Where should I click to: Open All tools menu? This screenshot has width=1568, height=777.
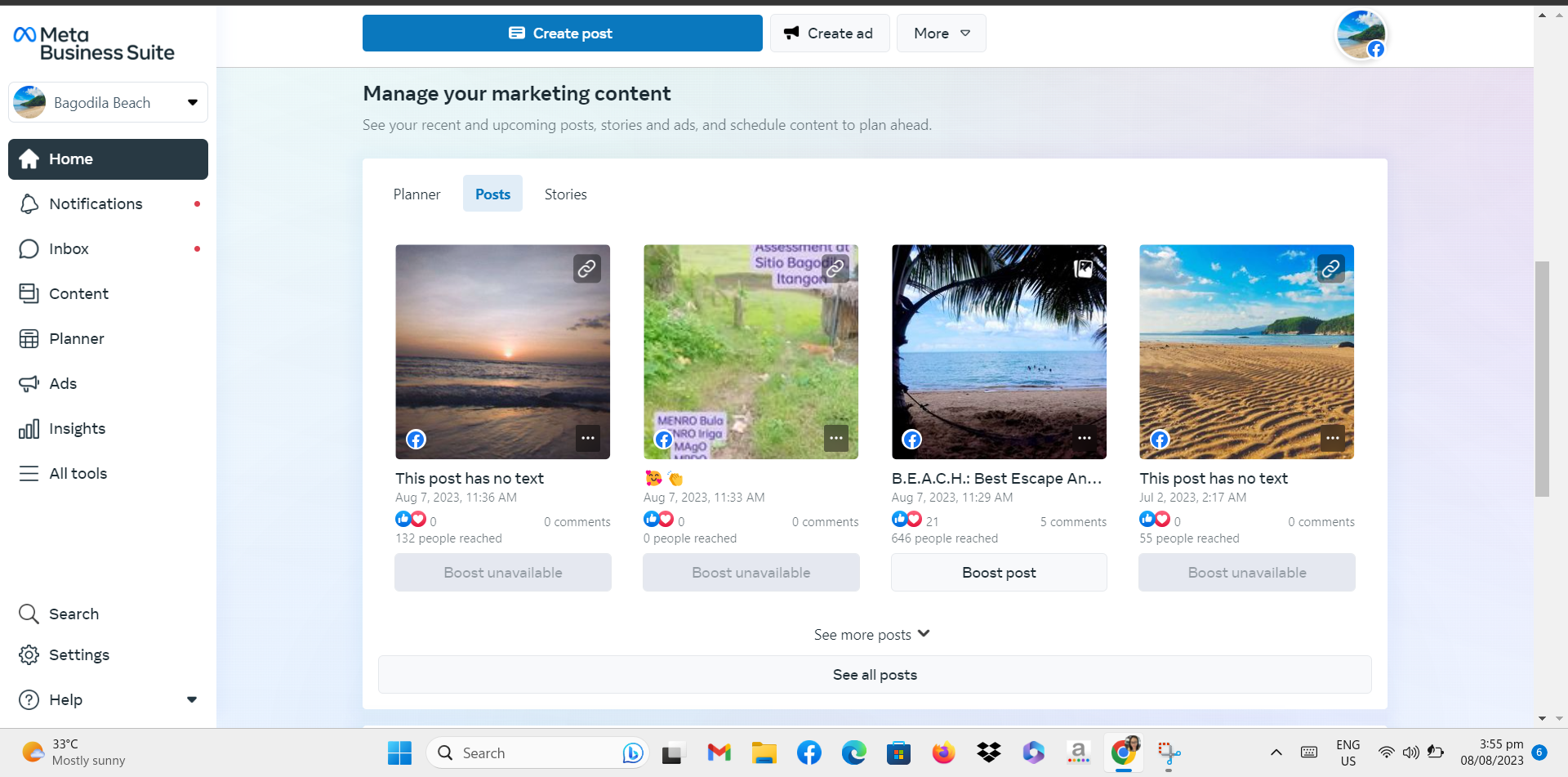[x=108, y=474]
